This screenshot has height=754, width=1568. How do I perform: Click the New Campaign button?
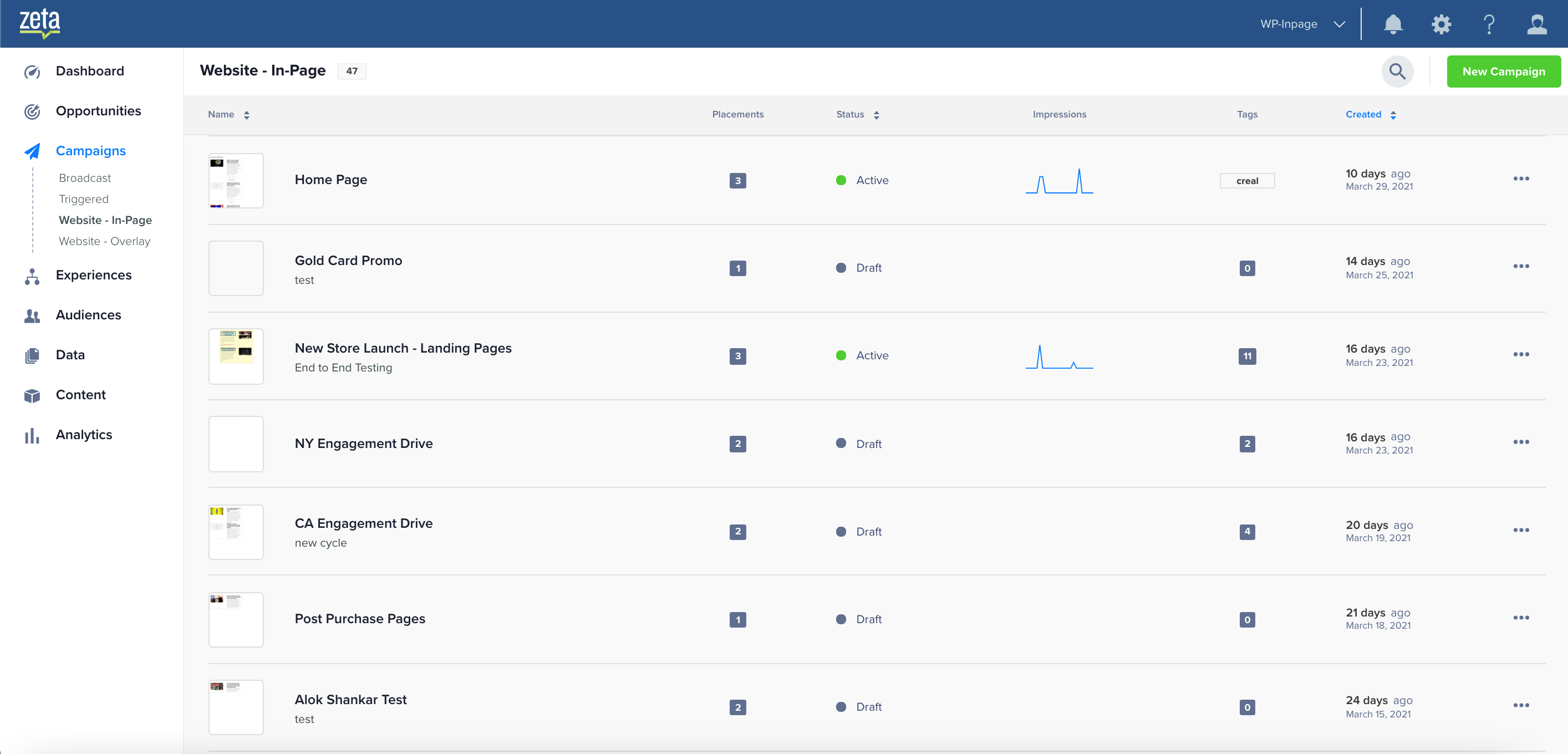point(1503,71)
